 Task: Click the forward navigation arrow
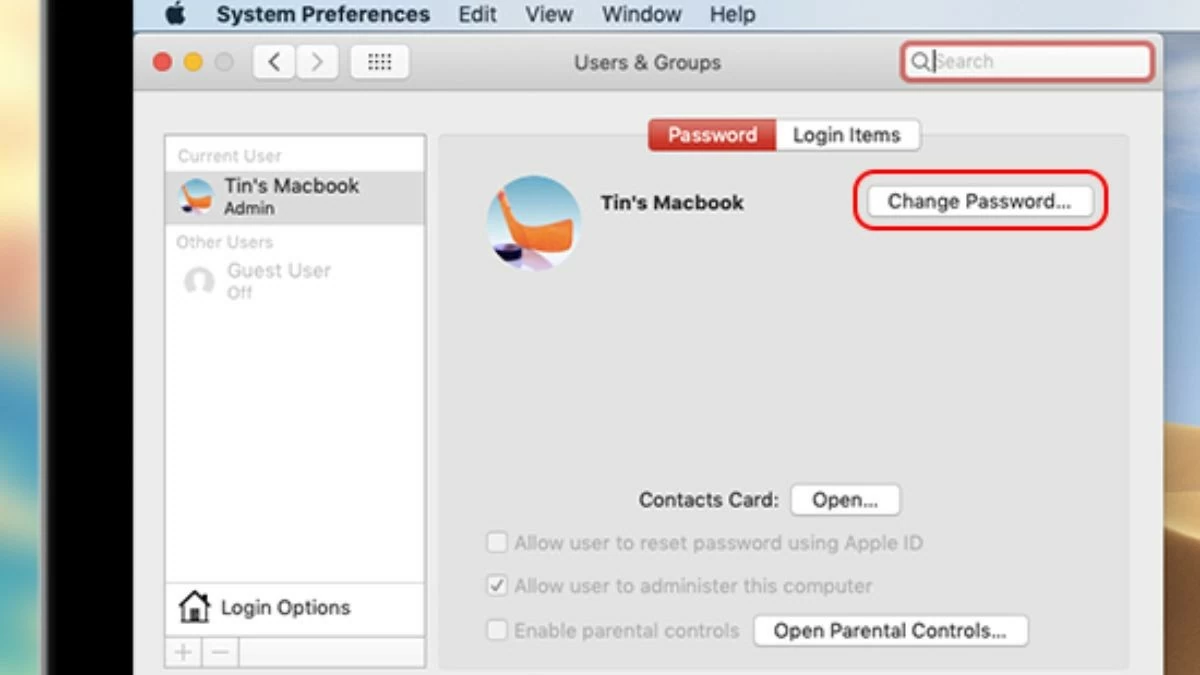pyautogui.click(x=316, y=62)
